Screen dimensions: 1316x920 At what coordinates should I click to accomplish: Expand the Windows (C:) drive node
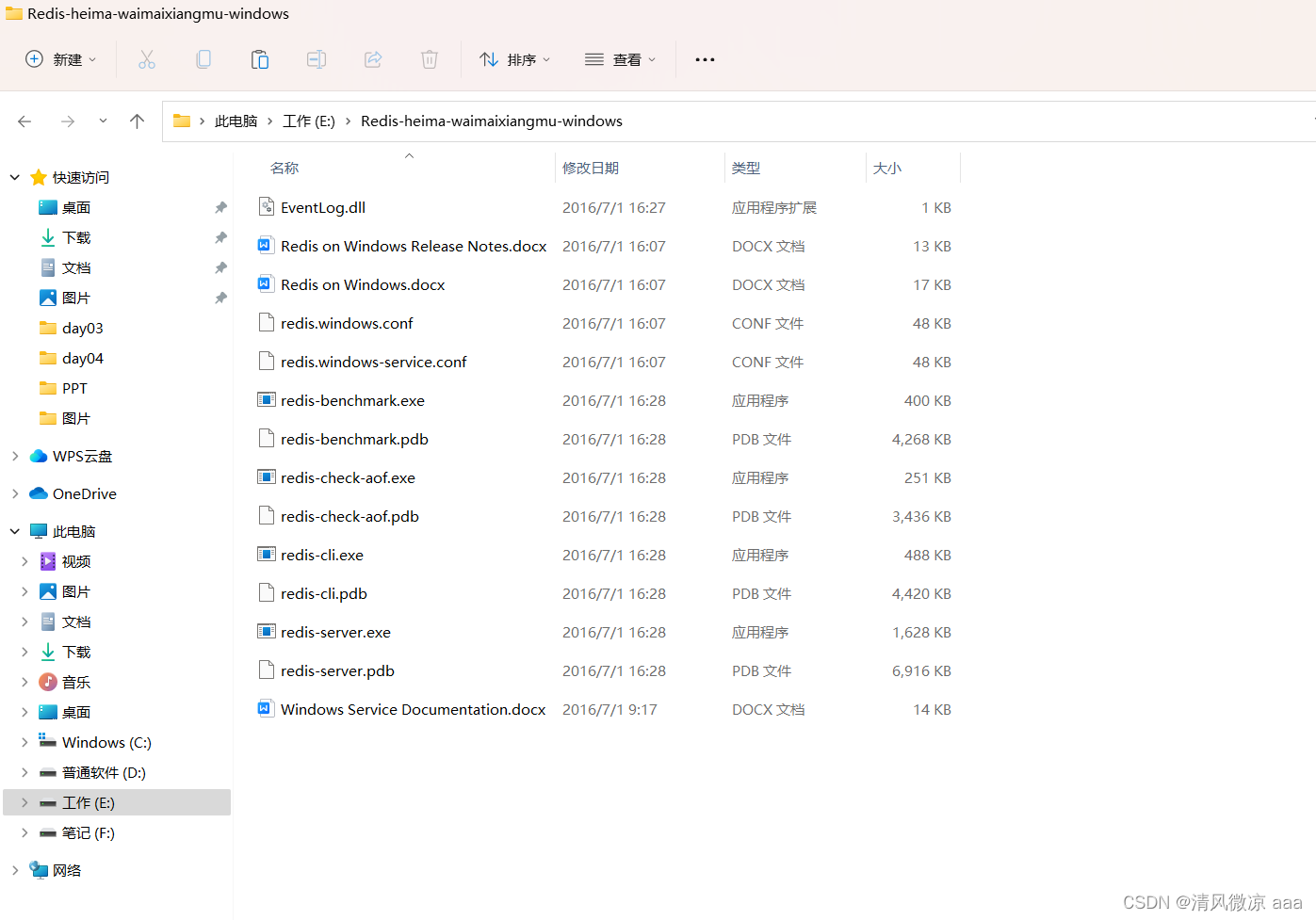coord(24,742)
